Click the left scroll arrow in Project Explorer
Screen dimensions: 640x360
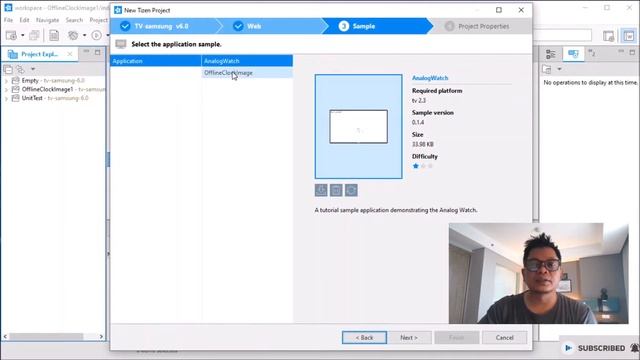[5, 337]
